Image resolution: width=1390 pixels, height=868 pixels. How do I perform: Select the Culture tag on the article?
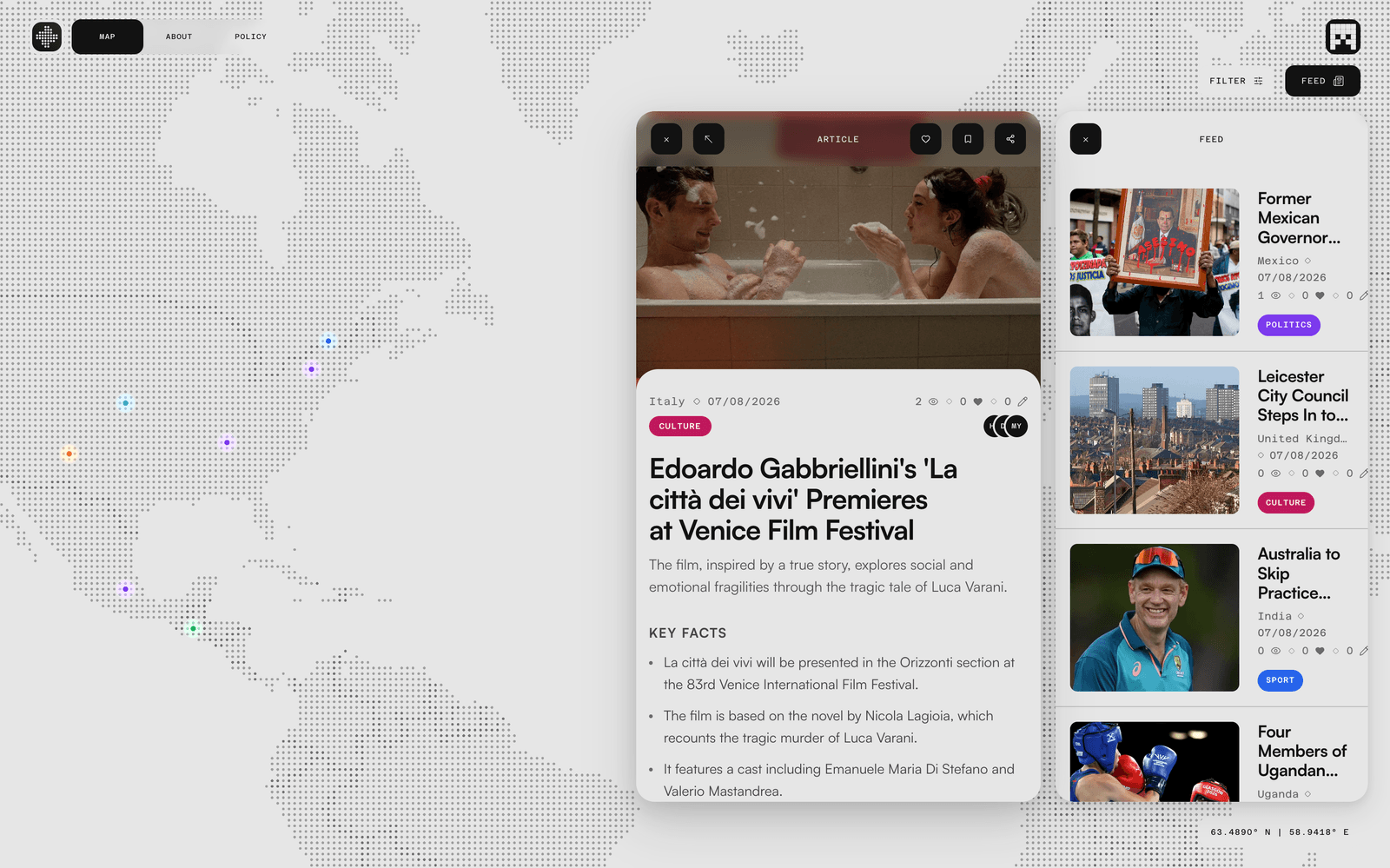point(680,427)
